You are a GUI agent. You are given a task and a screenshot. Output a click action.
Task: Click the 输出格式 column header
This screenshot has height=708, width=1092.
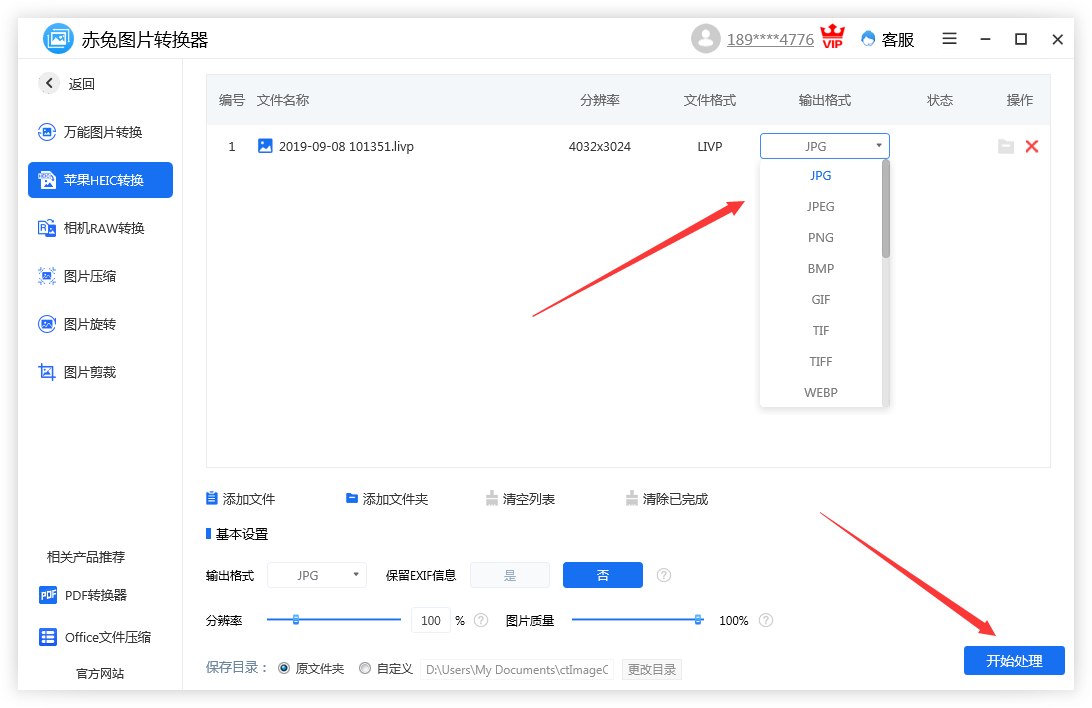[825, 100]
